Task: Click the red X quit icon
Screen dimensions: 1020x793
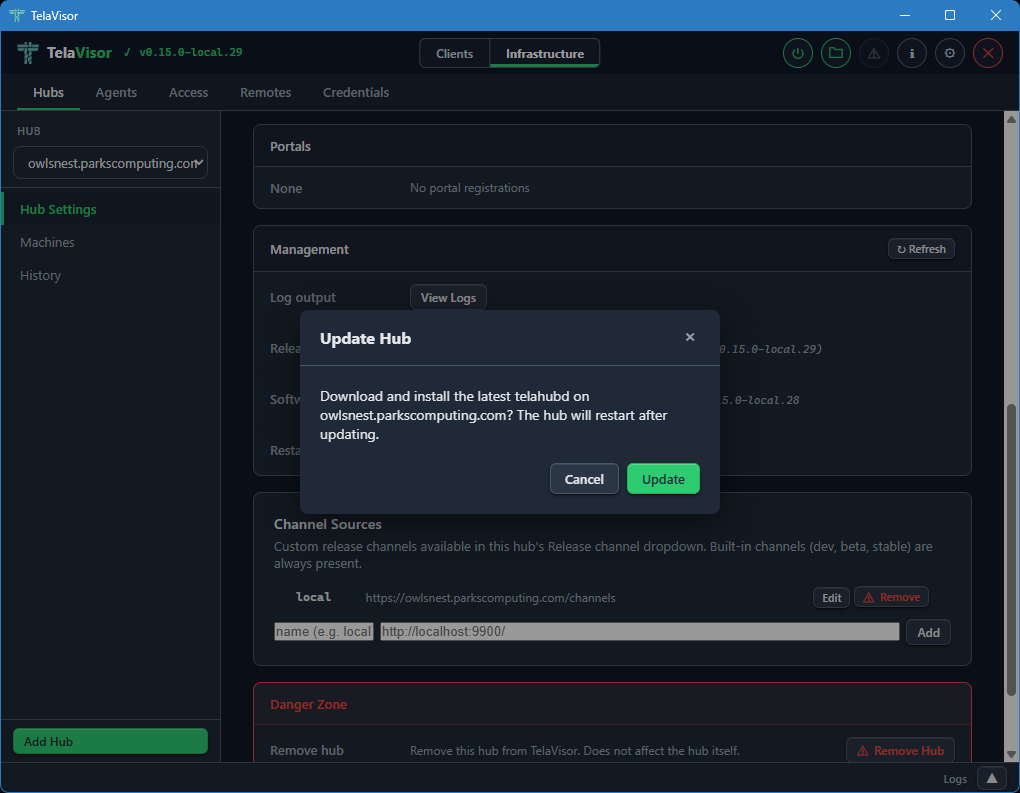Action: [987, 53]
